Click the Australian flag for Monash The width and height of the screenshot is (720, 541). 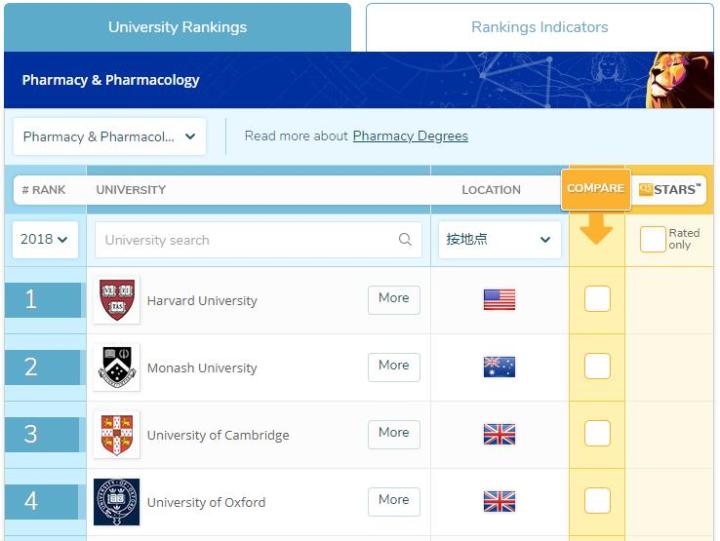tap(499, 366)
